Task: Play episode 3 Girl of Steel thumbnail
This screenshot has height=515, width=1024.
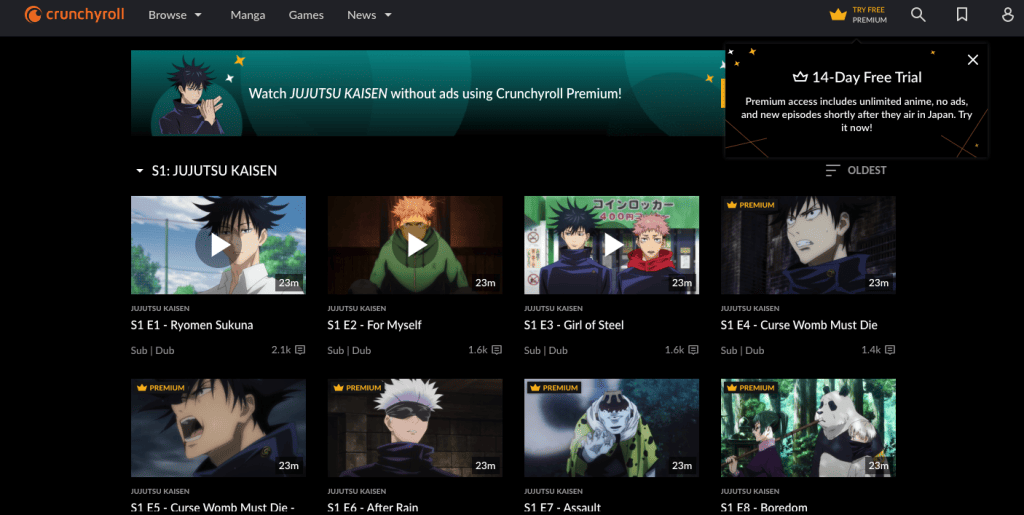Action: (611, 245)
